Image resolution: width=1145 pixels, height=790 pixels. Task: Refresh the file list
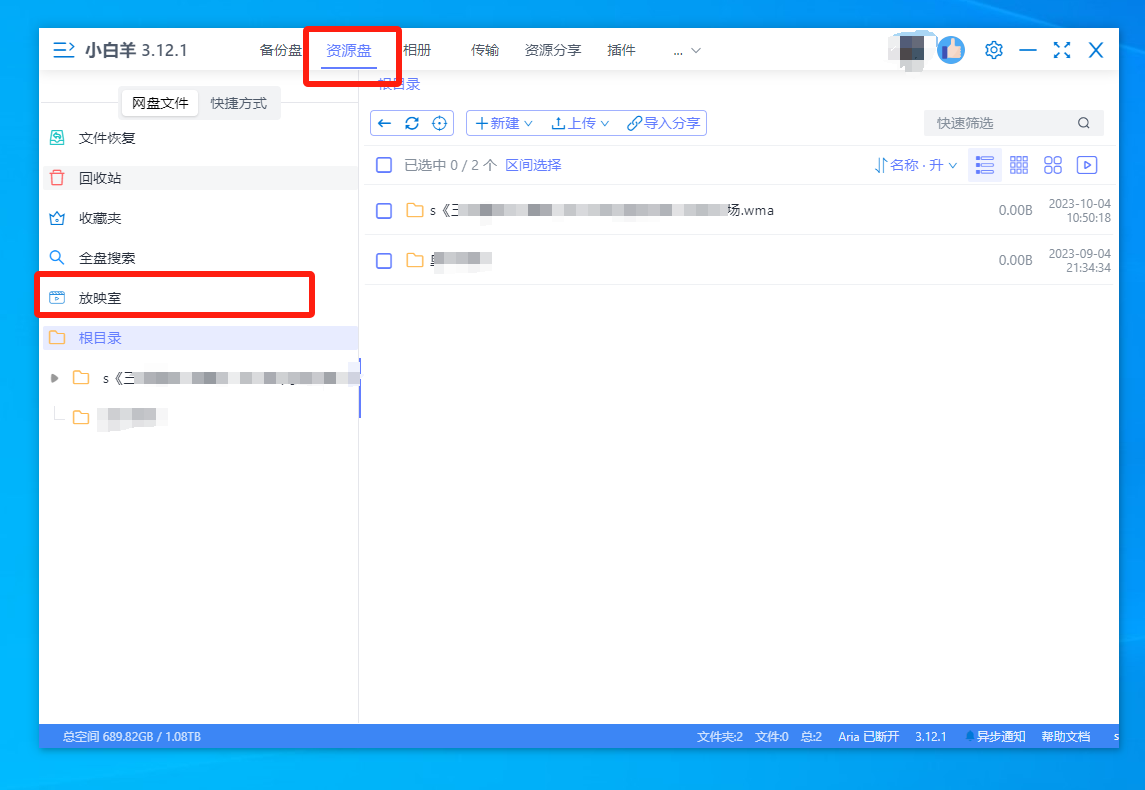[412, 123]
